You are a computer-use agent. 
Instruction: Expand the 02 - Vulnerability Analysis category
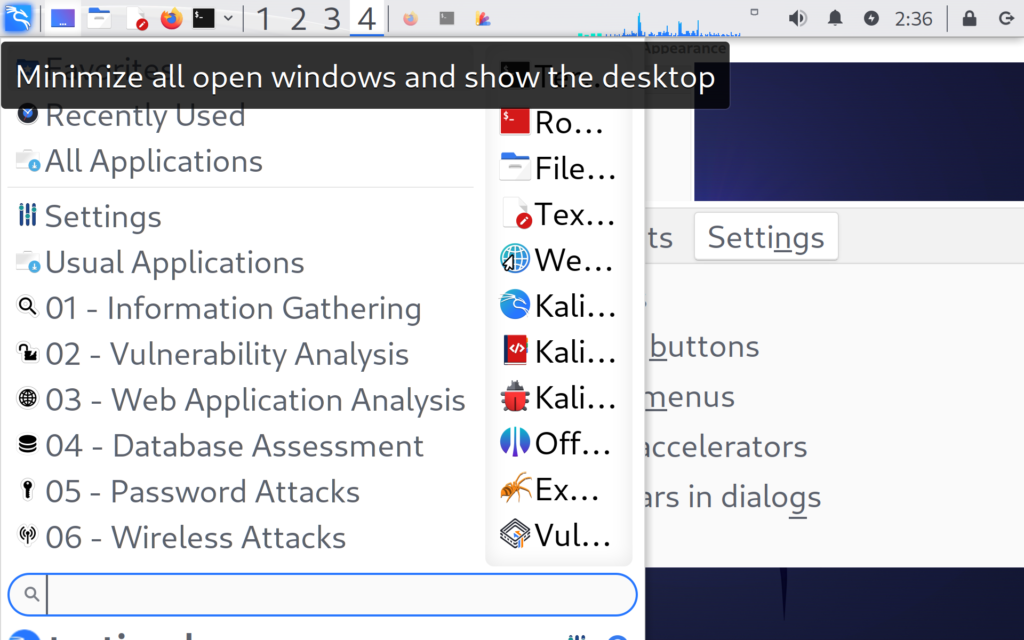(227, 353)
